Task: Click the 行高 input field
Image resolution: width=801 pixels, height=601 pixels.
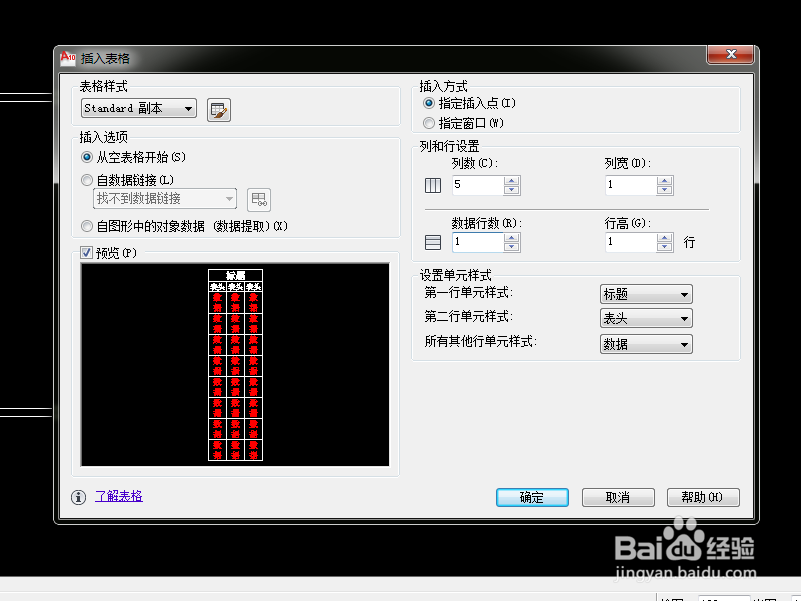Action: (x=630, y=242)
